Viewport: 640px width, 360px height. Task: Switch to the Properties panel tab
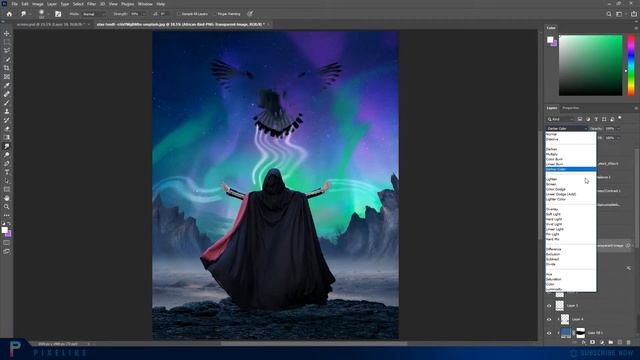point(571,108)
